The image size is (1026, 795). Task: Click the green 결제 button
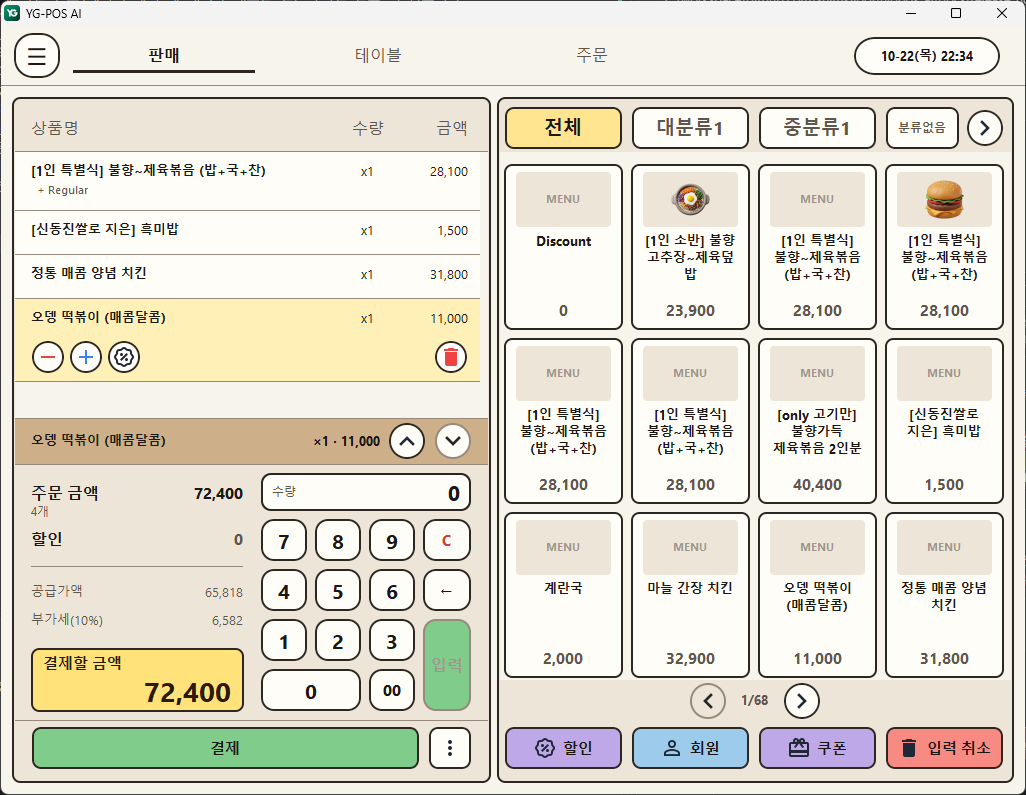point(225,748)
